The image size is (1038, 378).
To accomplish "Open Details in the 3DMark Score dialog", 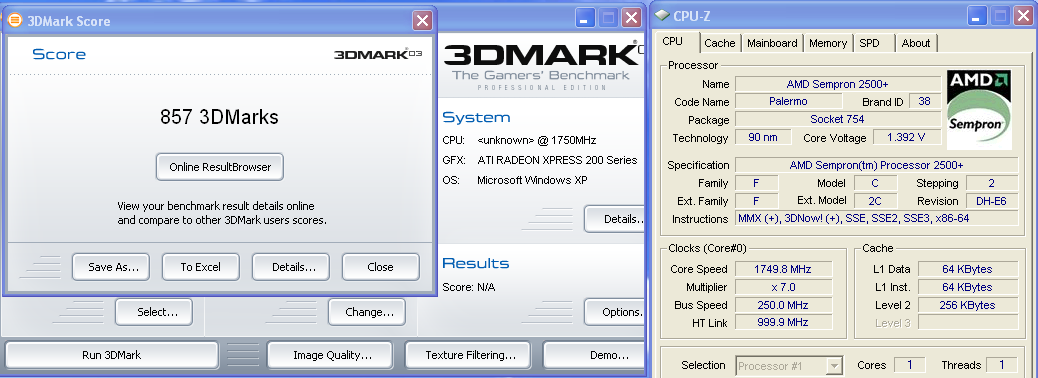I will point(291,267).
